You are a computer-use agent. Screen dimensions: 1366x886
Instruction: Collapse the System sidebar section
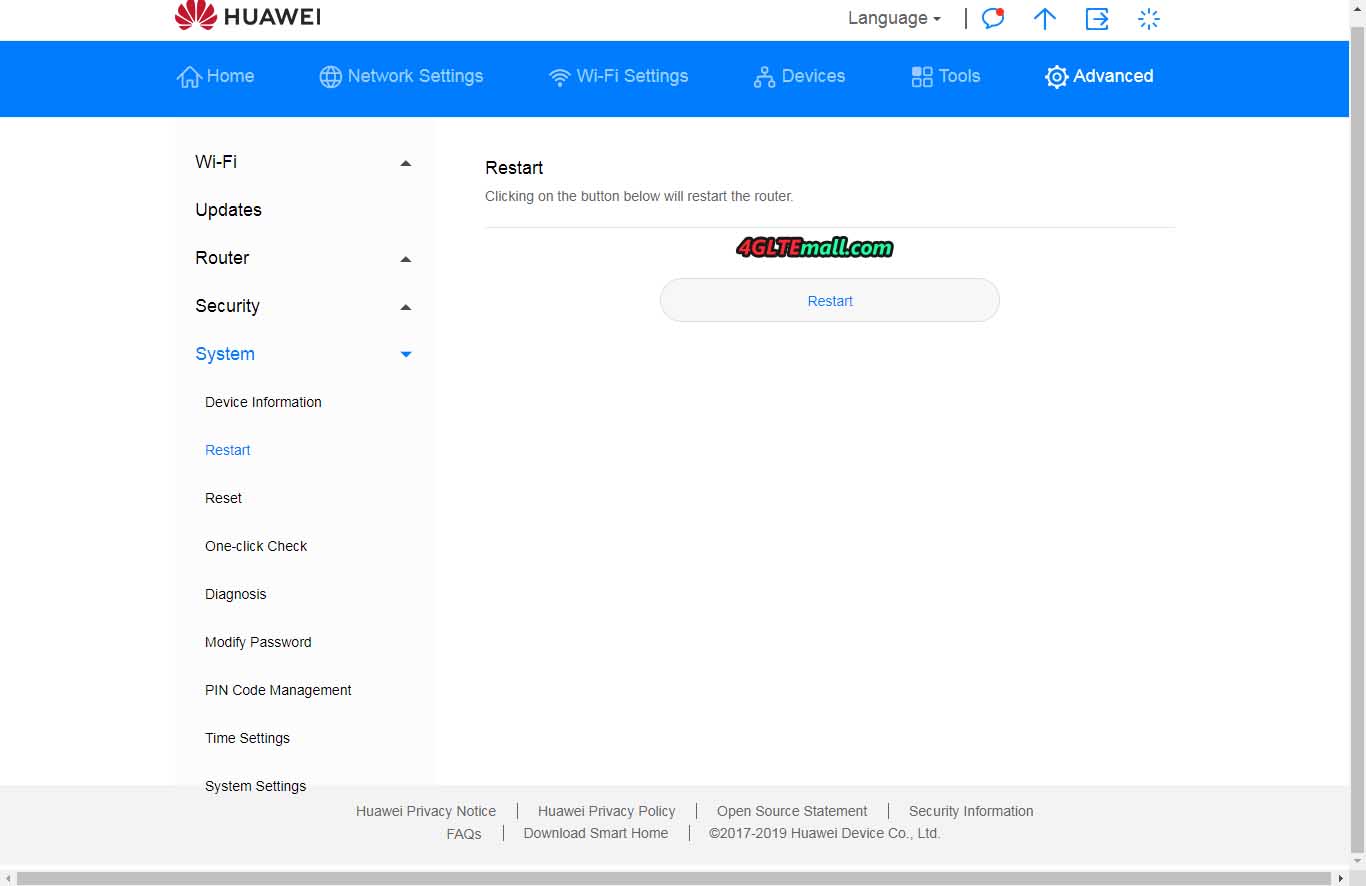(x=304, y=354)
